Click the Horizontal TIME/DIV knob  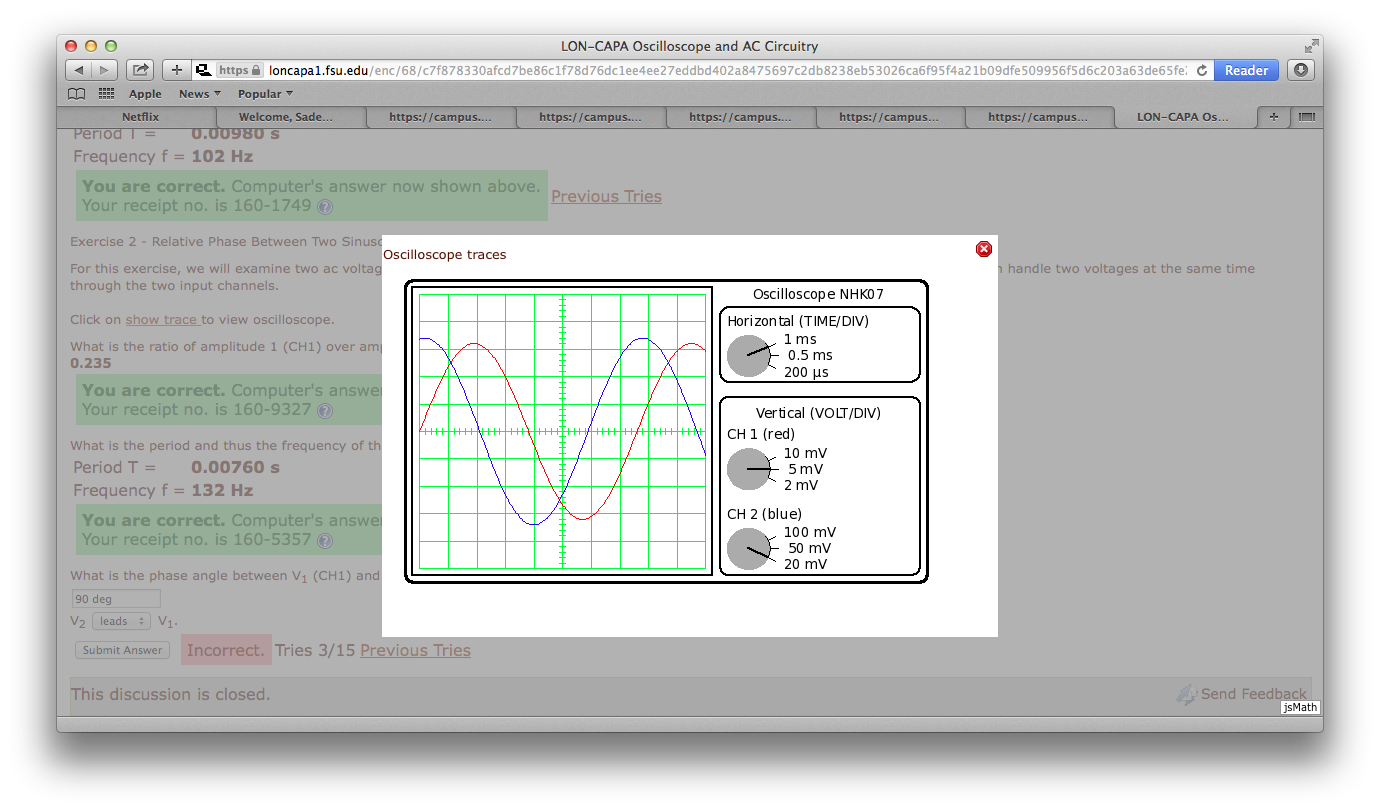(749, 356)
